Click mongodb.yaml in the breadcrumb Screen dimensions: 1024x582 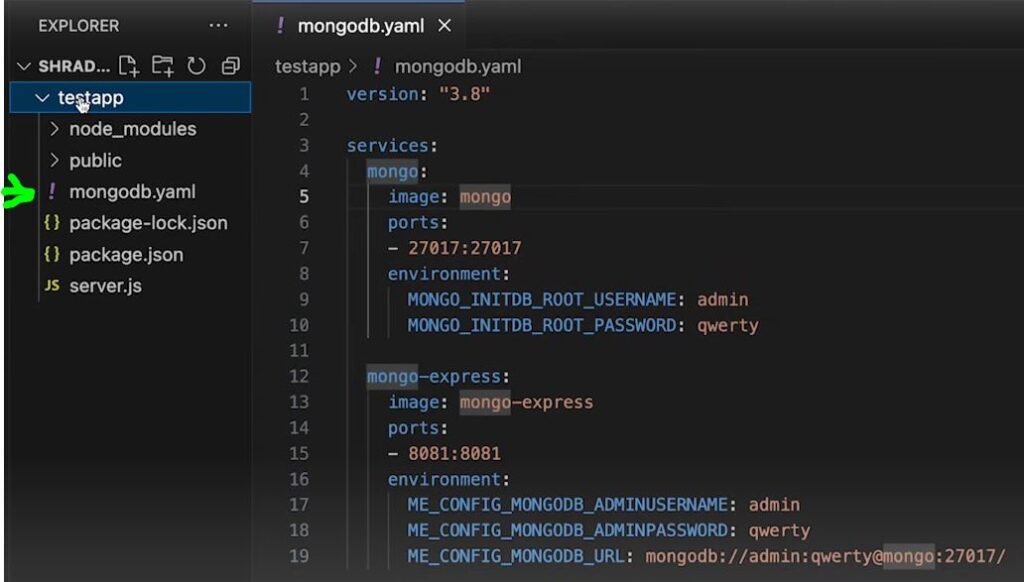(458, 67)
